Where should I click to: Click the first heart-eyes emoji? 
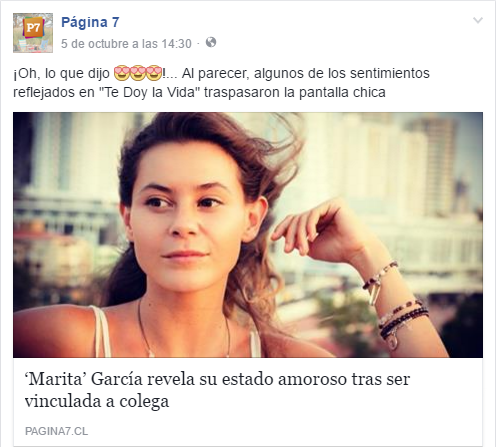(121, 73)
